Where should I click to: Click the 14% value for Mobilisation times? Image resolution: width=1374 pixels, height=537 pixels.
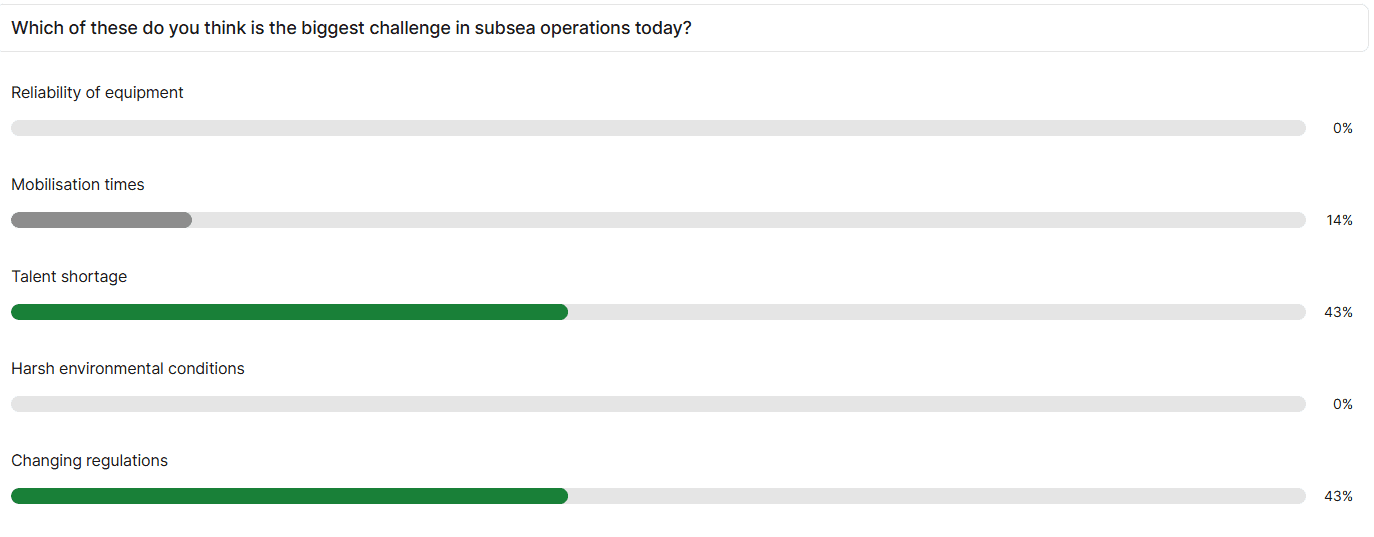[1339, 220]
